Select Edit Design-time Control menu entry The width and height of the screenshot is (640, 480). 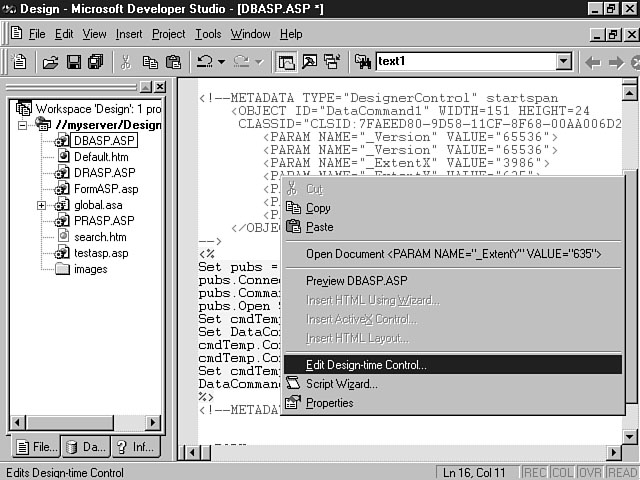pos(366,365)
